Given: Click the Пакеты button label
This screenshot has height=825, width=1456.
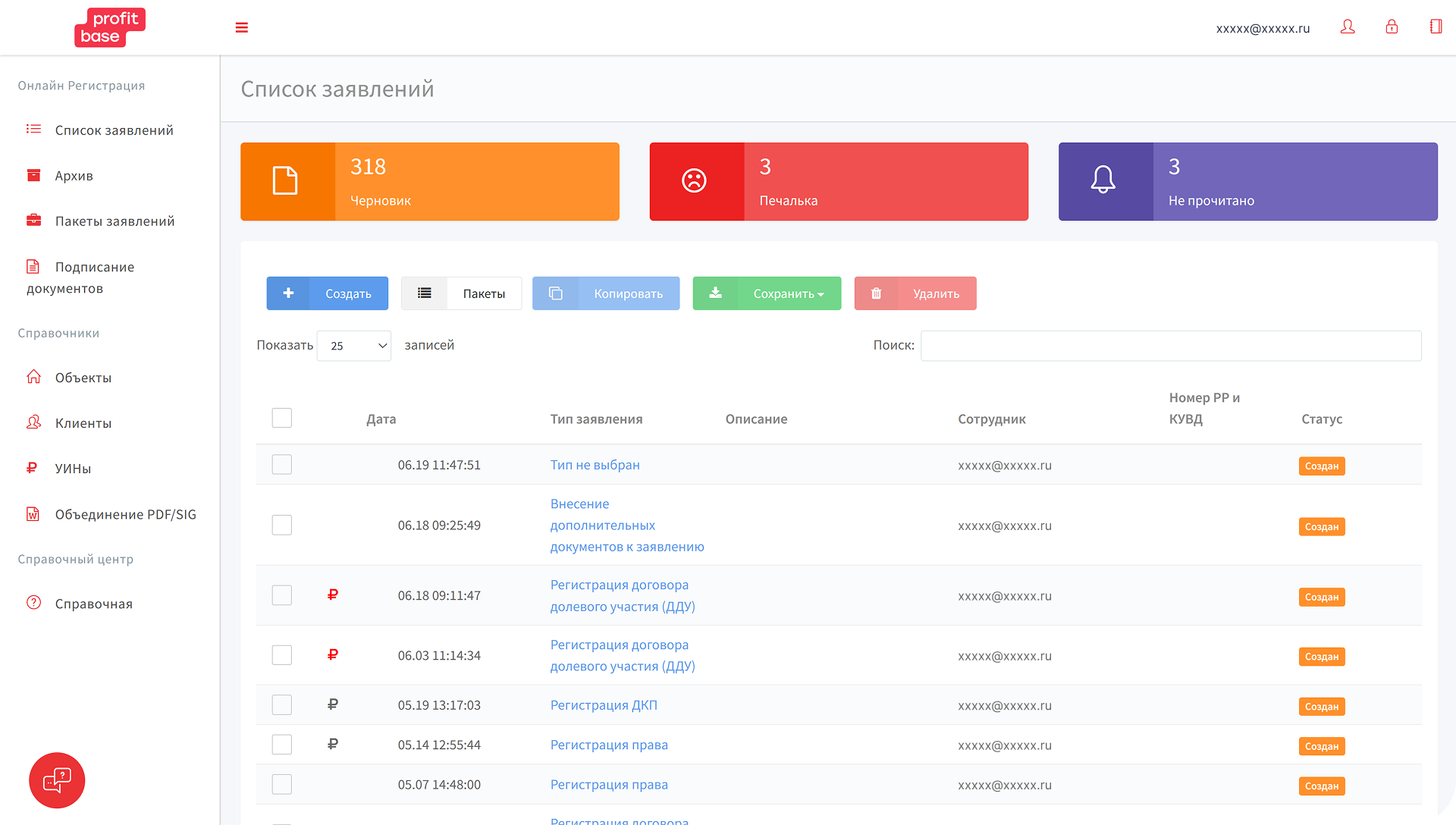Looking at the screenshot, I should tap(484, 293).
